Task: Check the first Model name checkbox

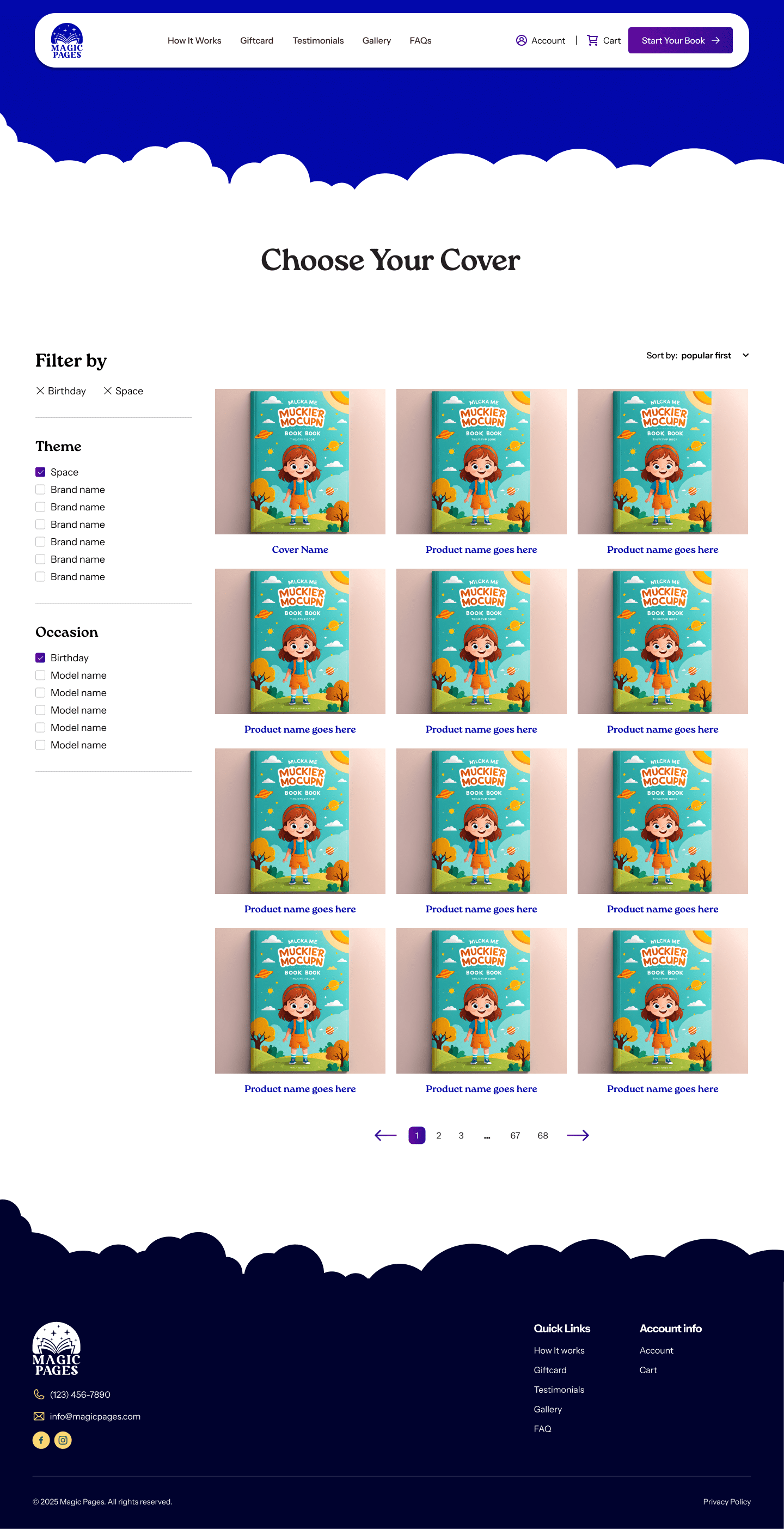Action: 40,675
